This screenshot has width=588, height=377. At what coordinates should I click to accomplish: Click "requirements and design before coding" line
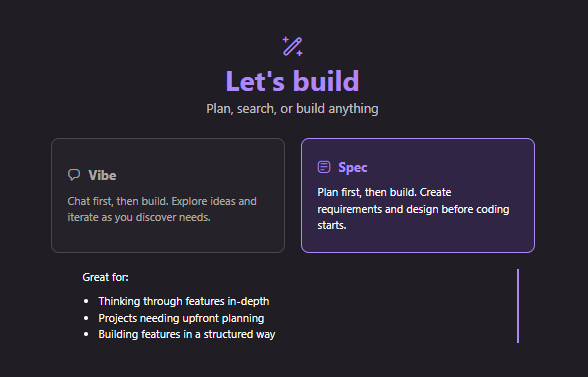[413, 209]
